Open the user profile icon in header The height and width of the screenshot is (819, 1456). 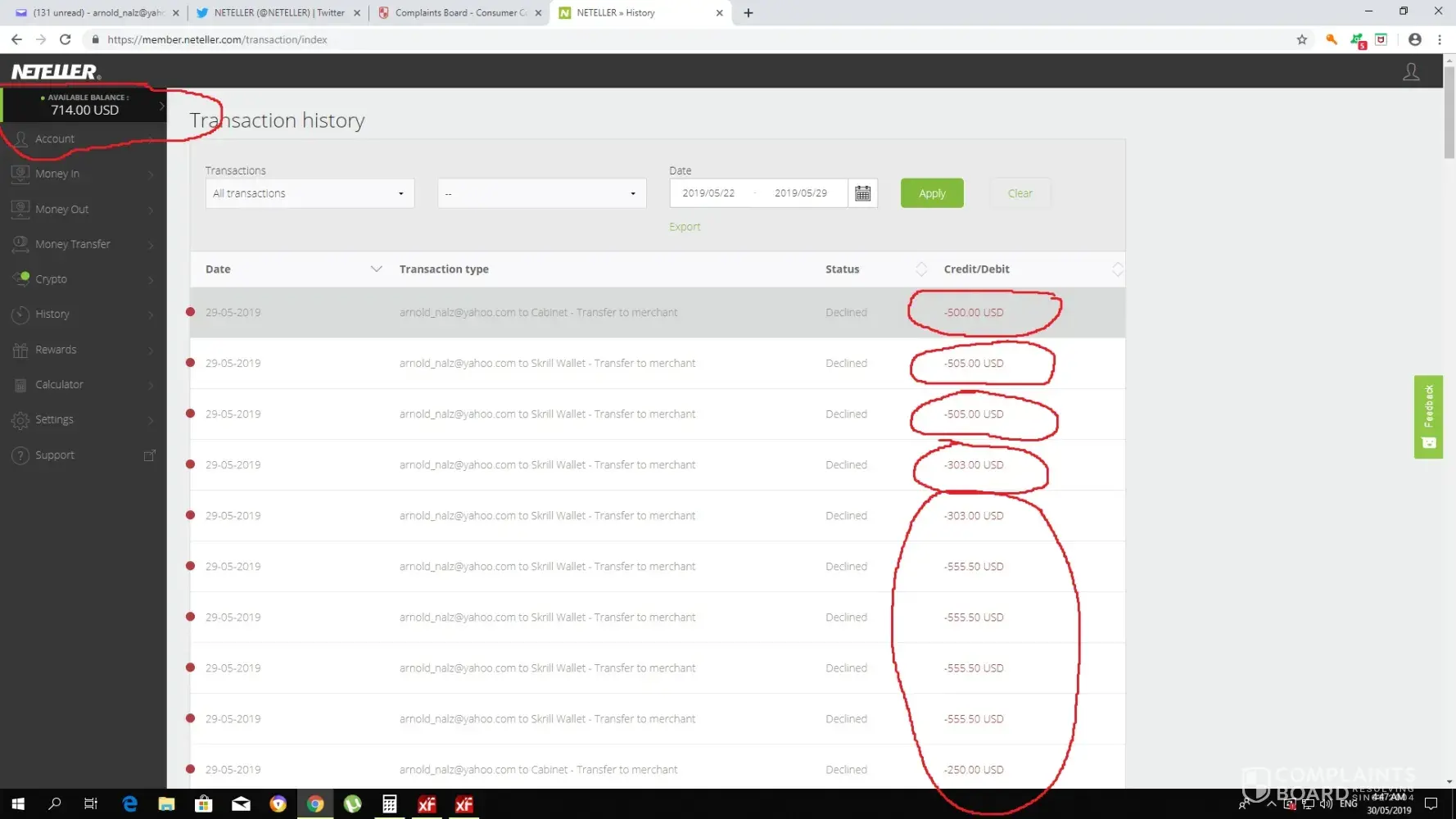tap(1410, 72)
